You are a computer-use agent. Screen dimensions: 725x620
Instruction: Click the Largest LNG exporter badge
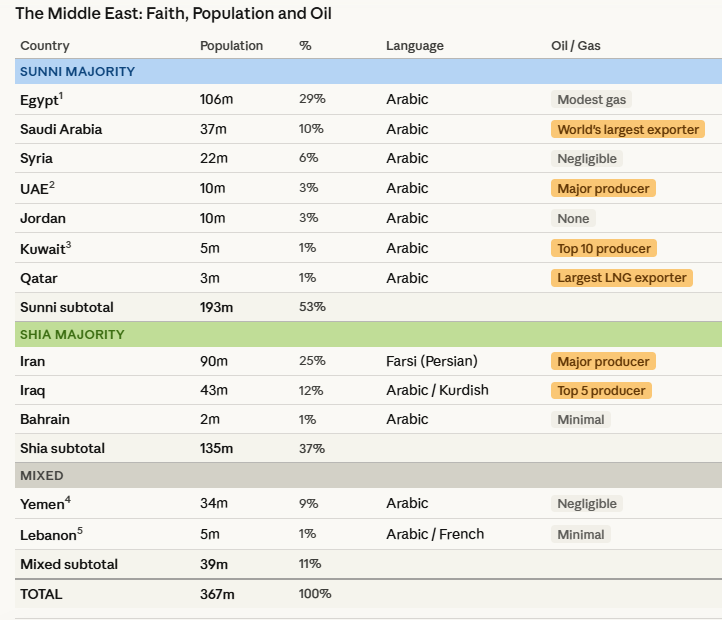621,277
